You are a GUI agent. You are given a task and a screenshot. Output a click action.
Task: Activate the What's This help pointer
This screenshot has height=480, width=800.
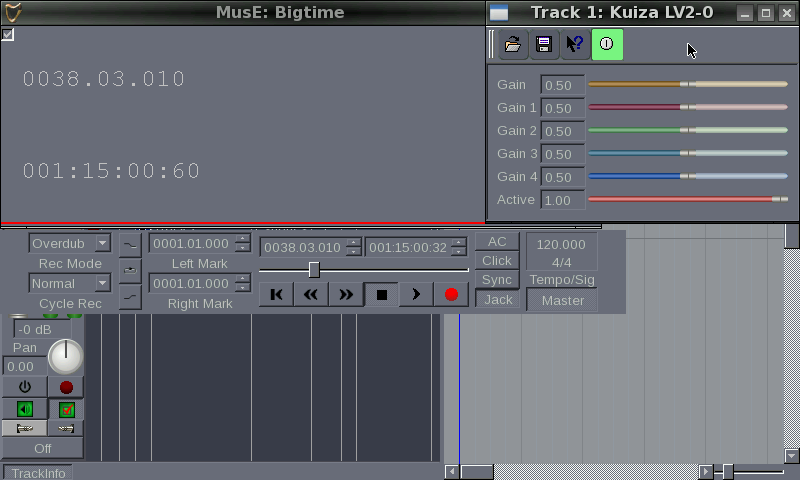[575, 44]
